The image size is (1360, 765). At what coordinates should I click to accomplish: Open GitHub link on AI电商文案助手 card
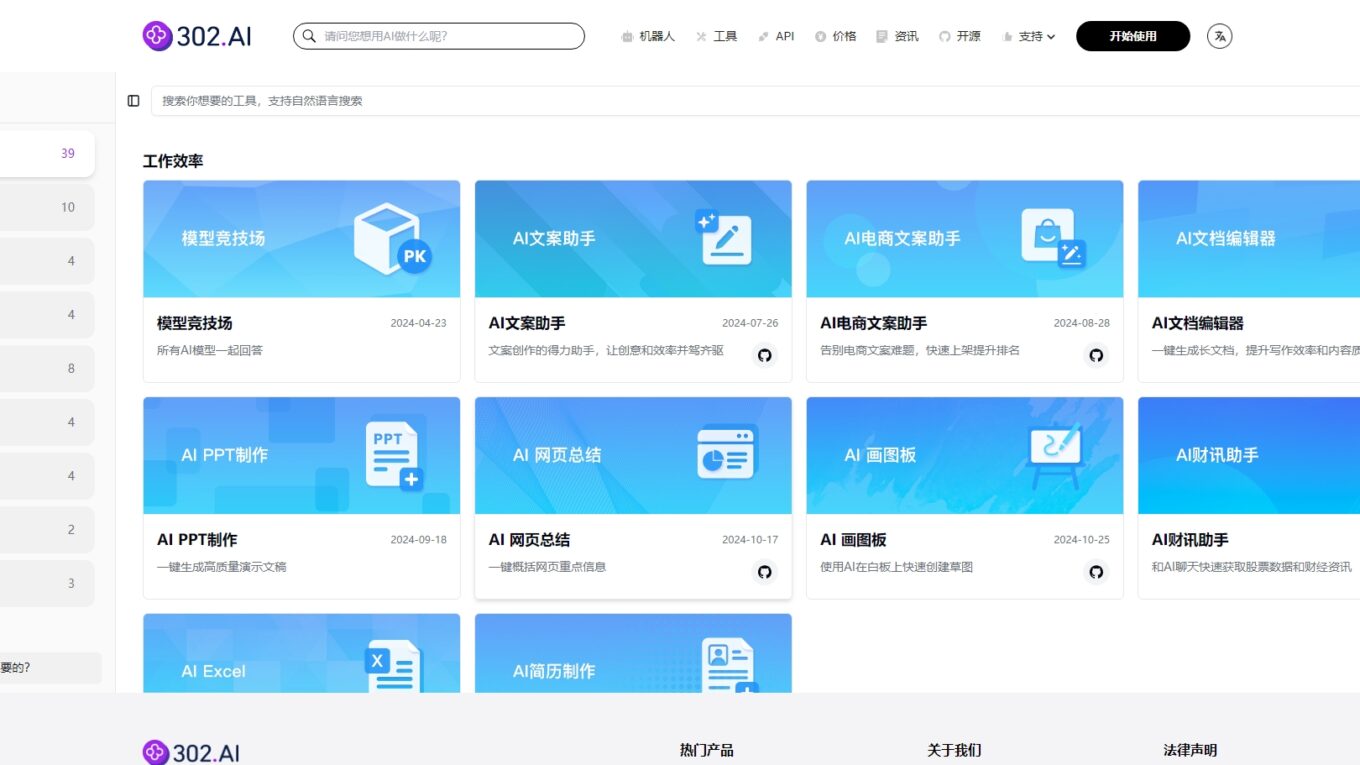(x=1096, y=355)
